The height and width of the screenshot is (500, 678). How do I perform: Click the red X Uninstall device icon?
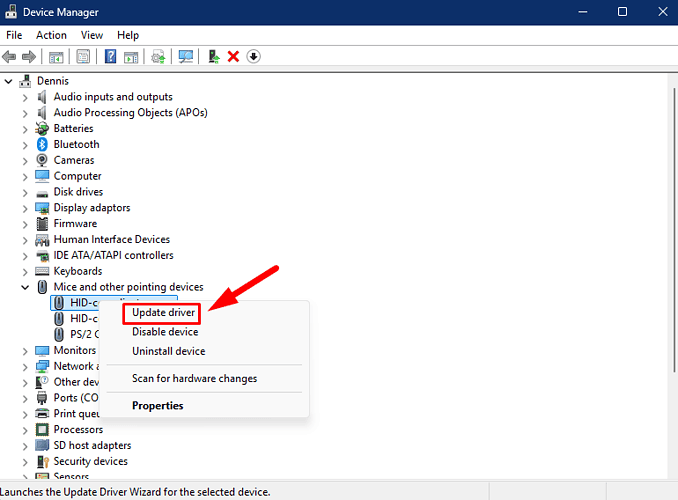(x=233, y=56)
